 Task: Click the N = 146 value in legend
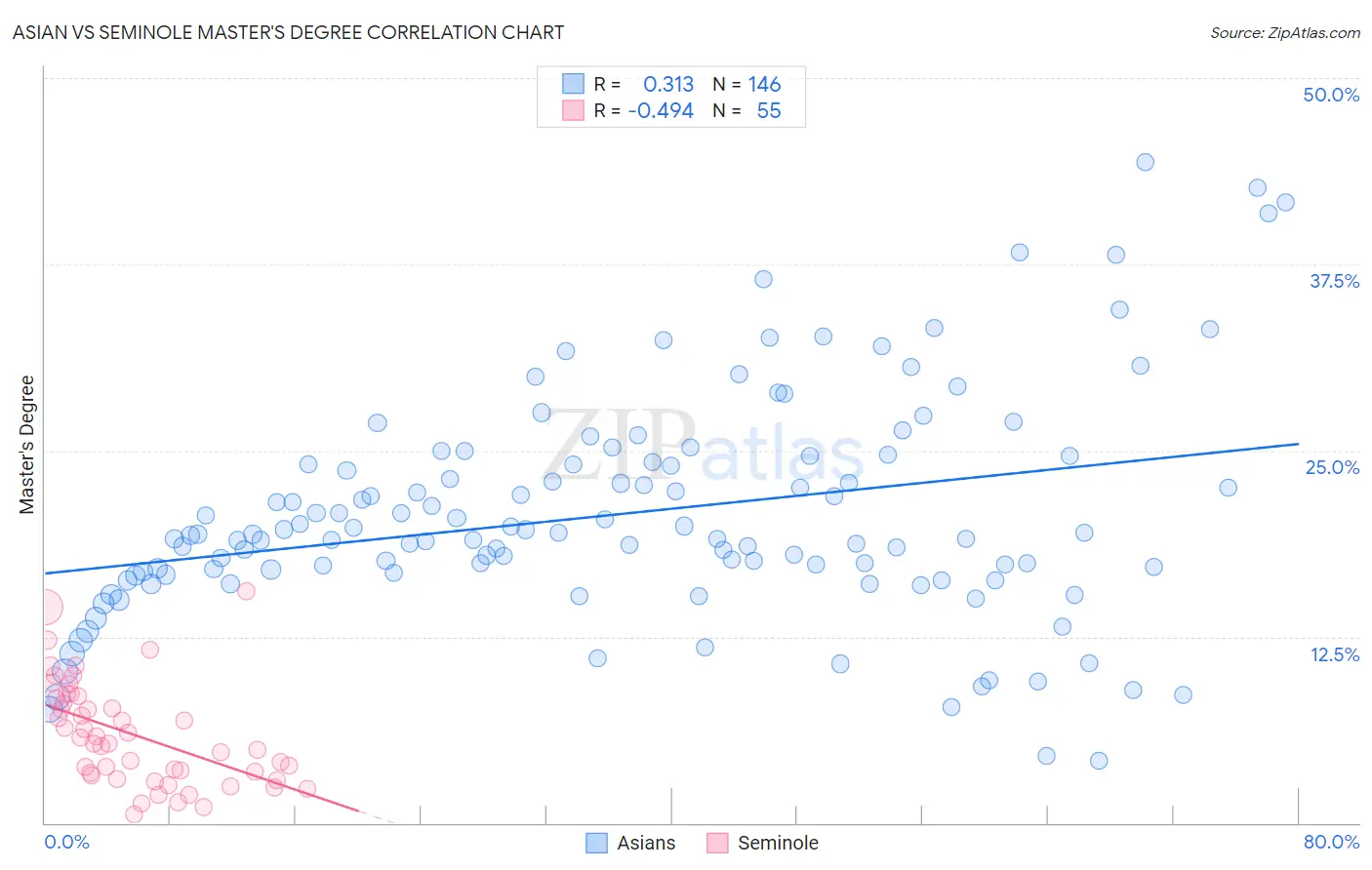747,84
